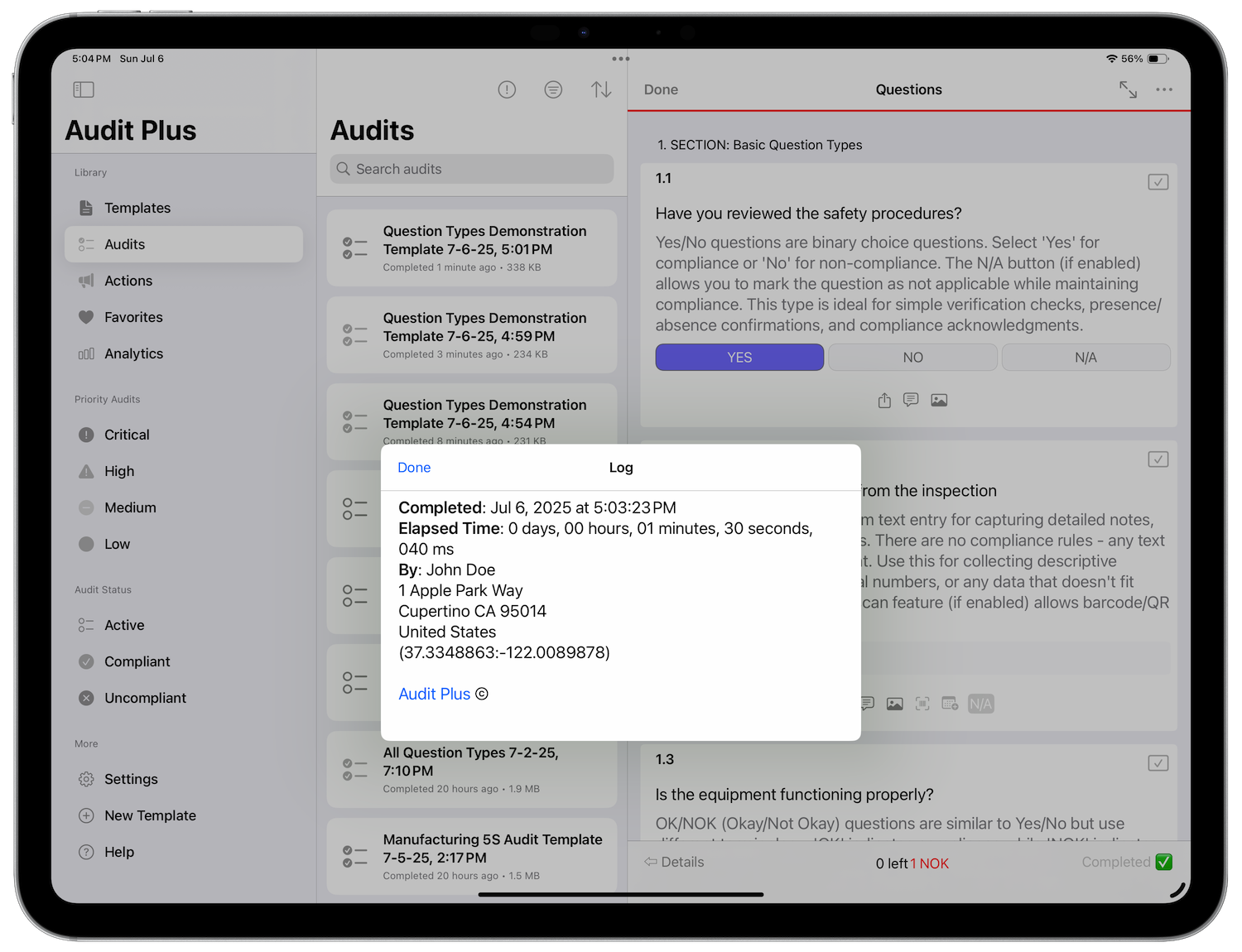Click the coordinates '(37.3348863:-122.0089878)' in Log

[504, 652]
